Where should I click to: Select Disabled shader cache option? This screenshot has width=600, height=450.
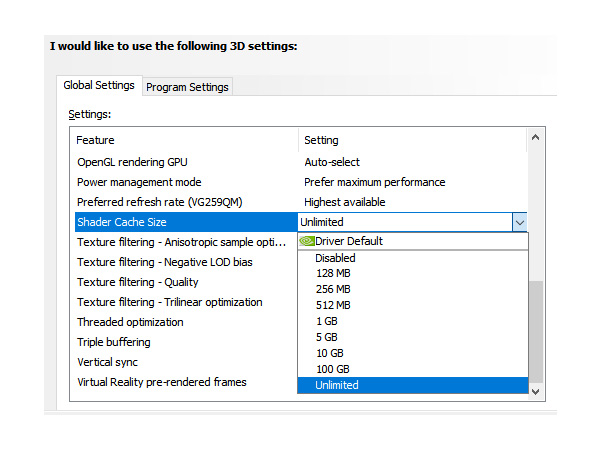[335, 258]
